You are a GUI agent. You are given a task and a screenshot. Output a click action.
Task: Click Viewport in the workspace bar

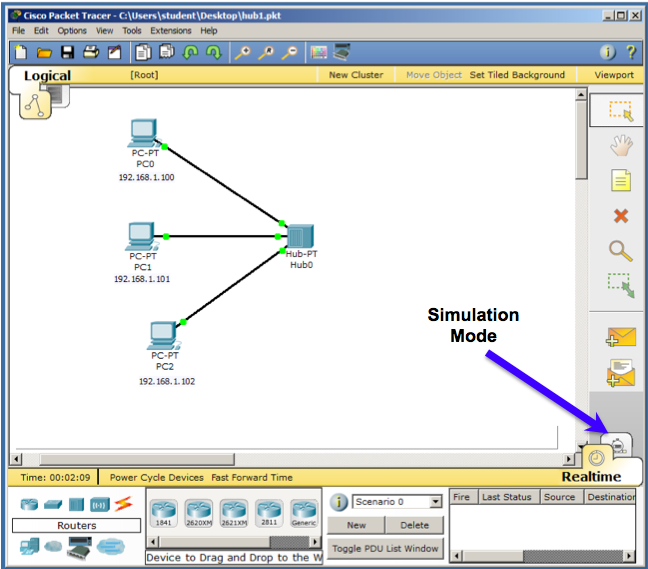[614, 75]
